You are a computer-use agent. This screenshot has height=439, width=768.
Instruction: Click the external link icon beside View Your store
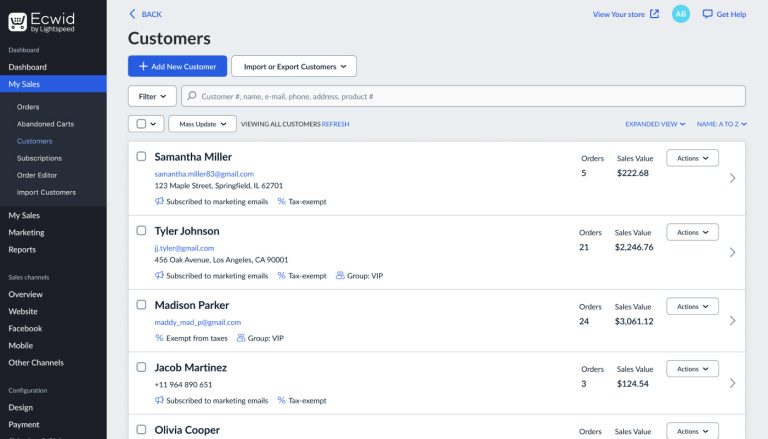[x=654, y=14]
